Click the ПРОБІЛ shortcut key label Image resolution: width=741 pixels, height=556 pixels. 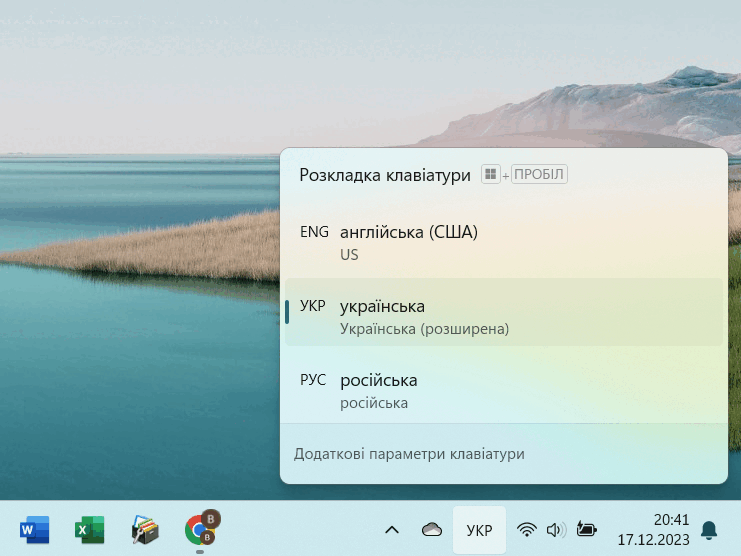(539, 174)
